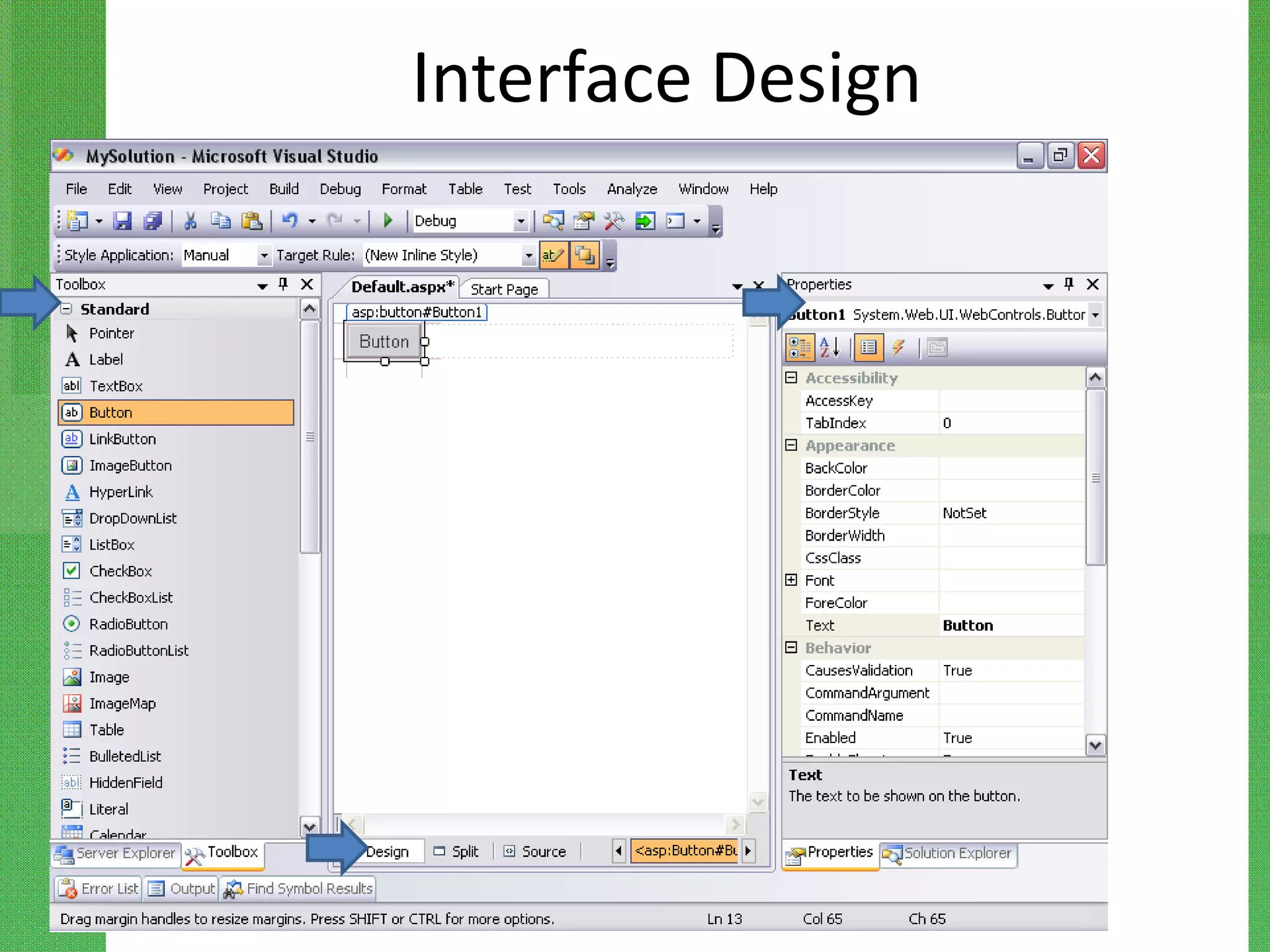Show Properties list icon in Properties panel
Viewport: 1270px width, 952px height.
[868, 348]
